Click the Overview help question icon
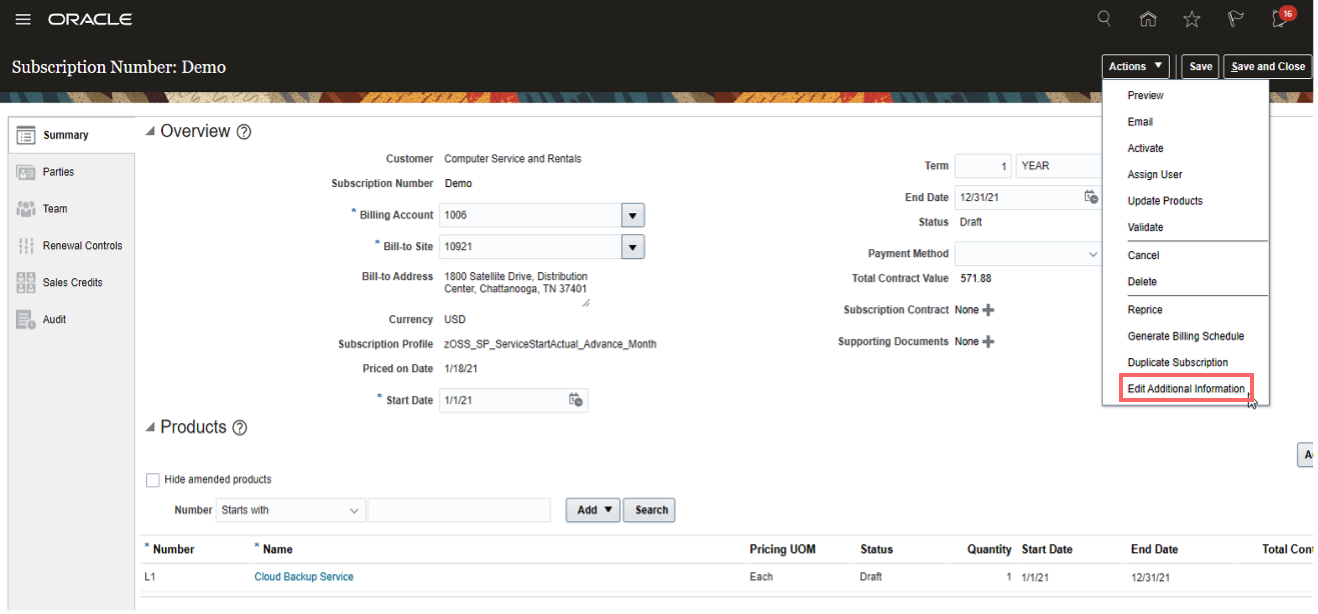 point(243,132)
